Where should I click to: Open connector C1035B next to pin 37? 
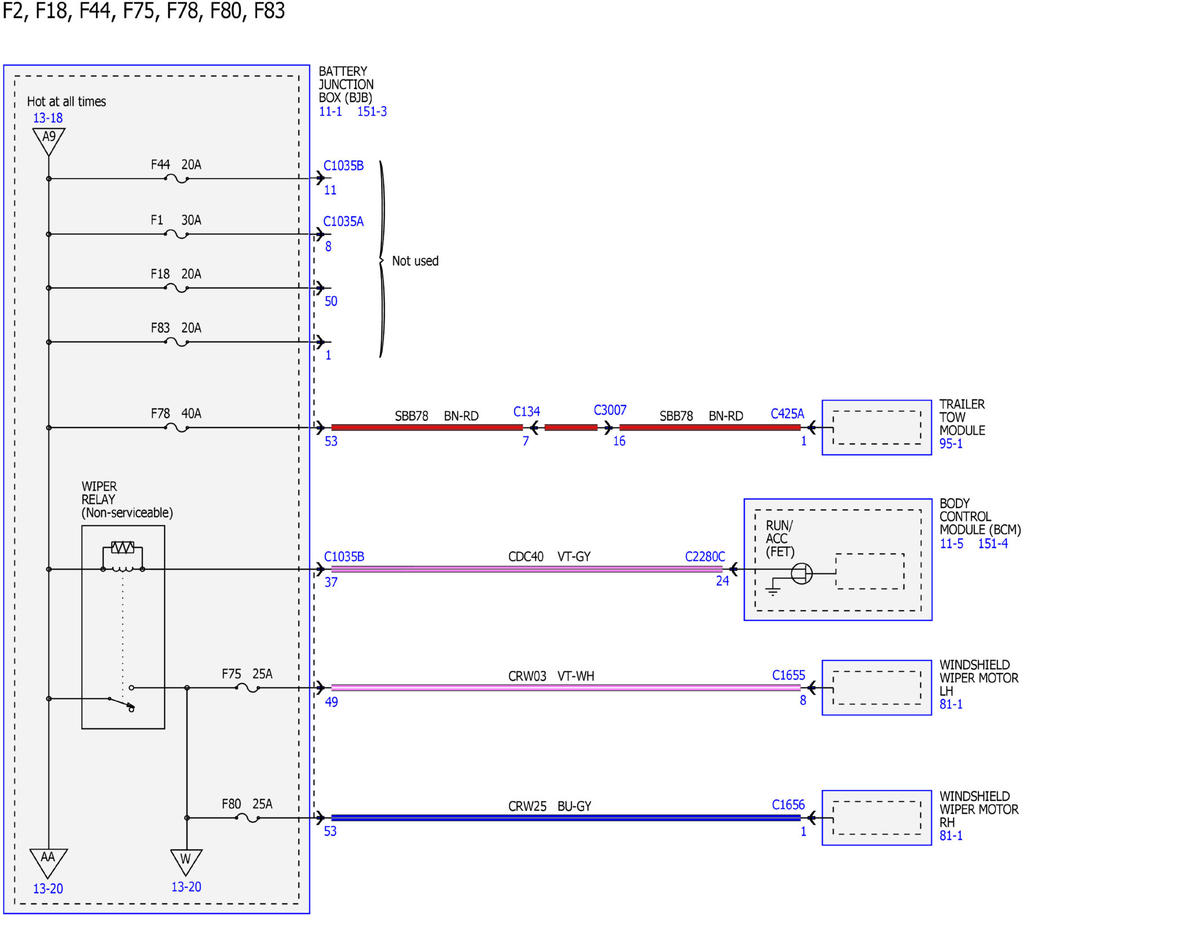(x=344, y=556)
